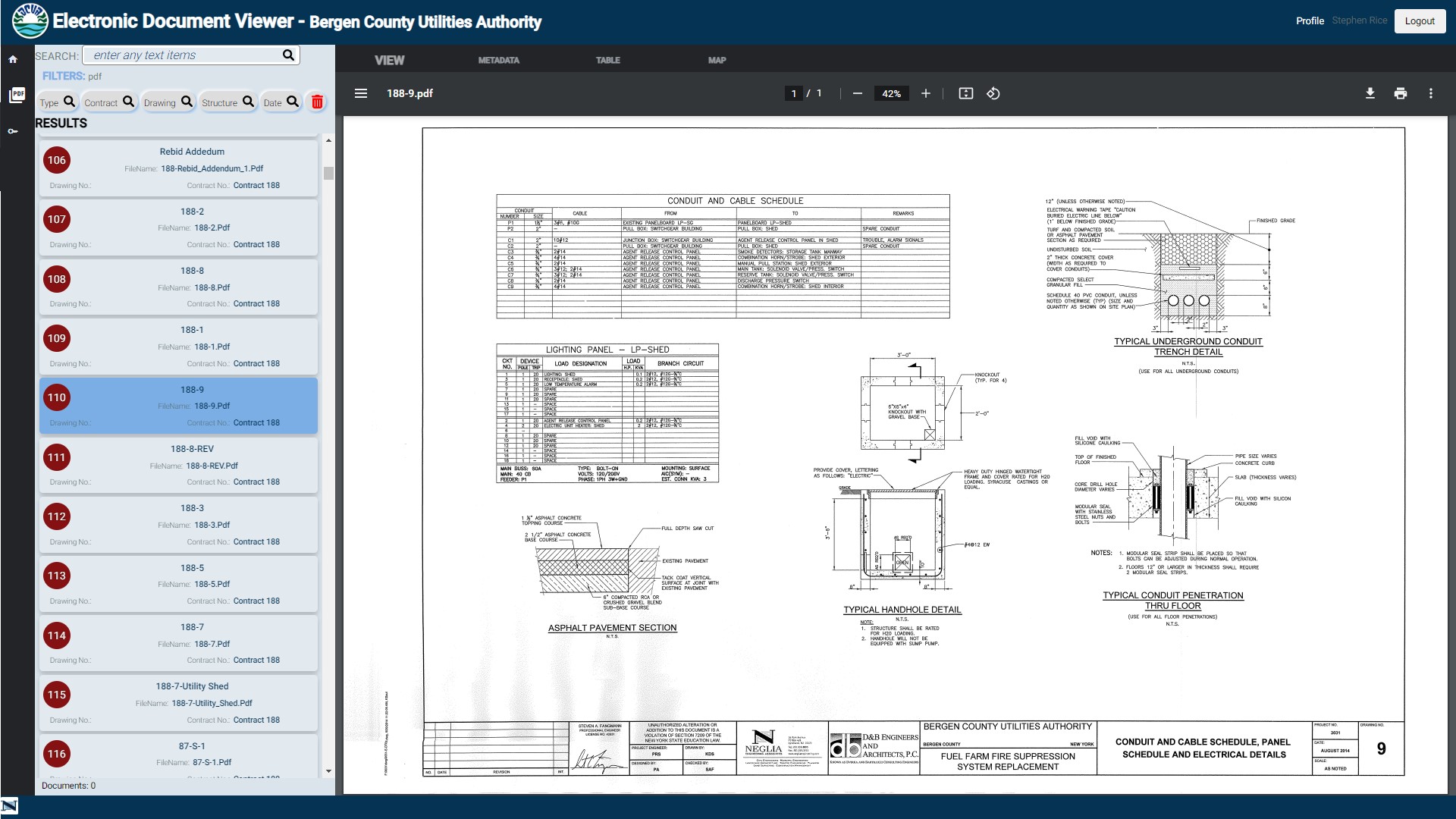
Task: Switch to the METADATA tab
Action: point(498,60)
